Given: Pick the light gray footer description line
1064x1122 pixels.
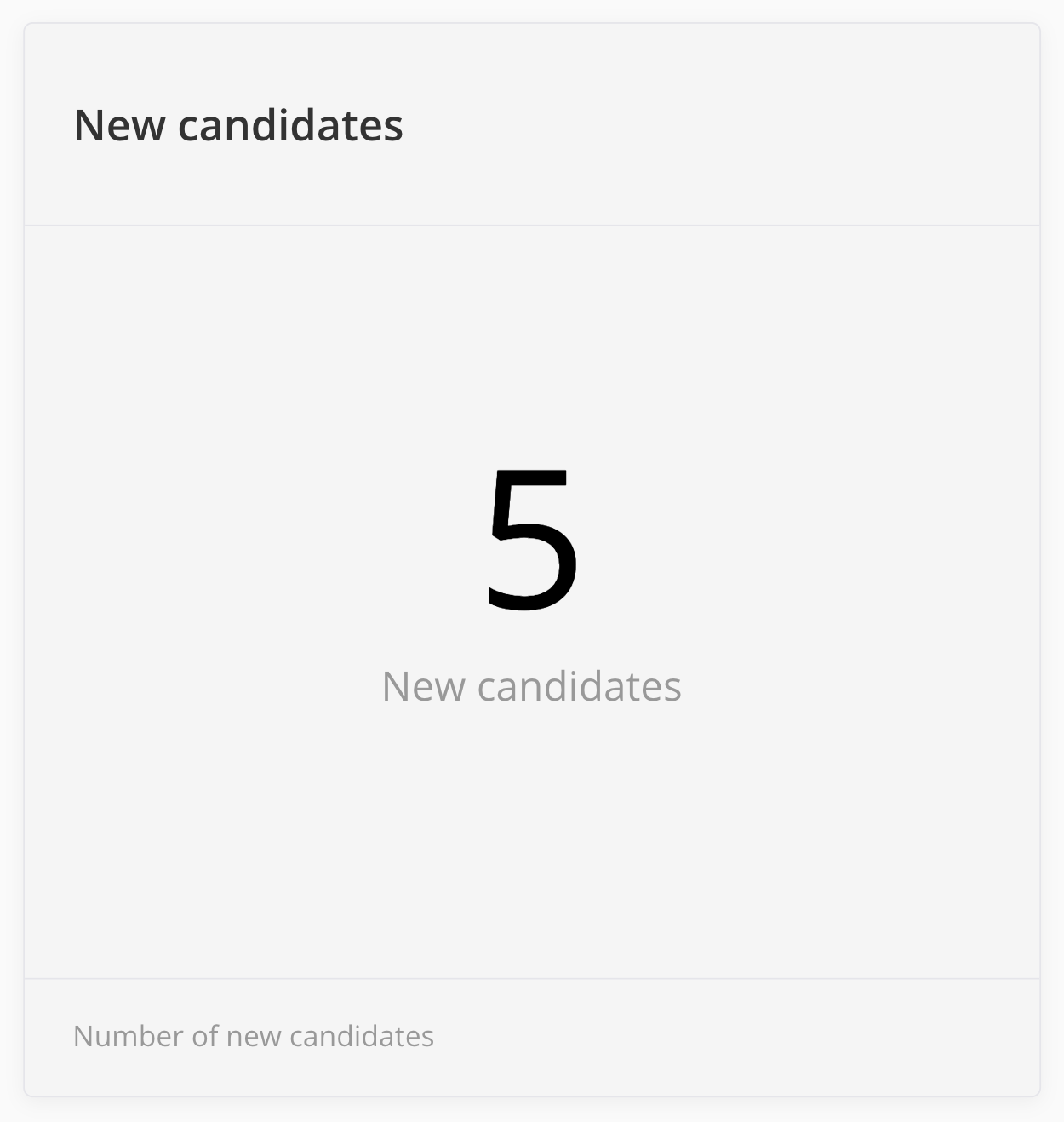Looking at the screenshot, I should coord(254,1036).
